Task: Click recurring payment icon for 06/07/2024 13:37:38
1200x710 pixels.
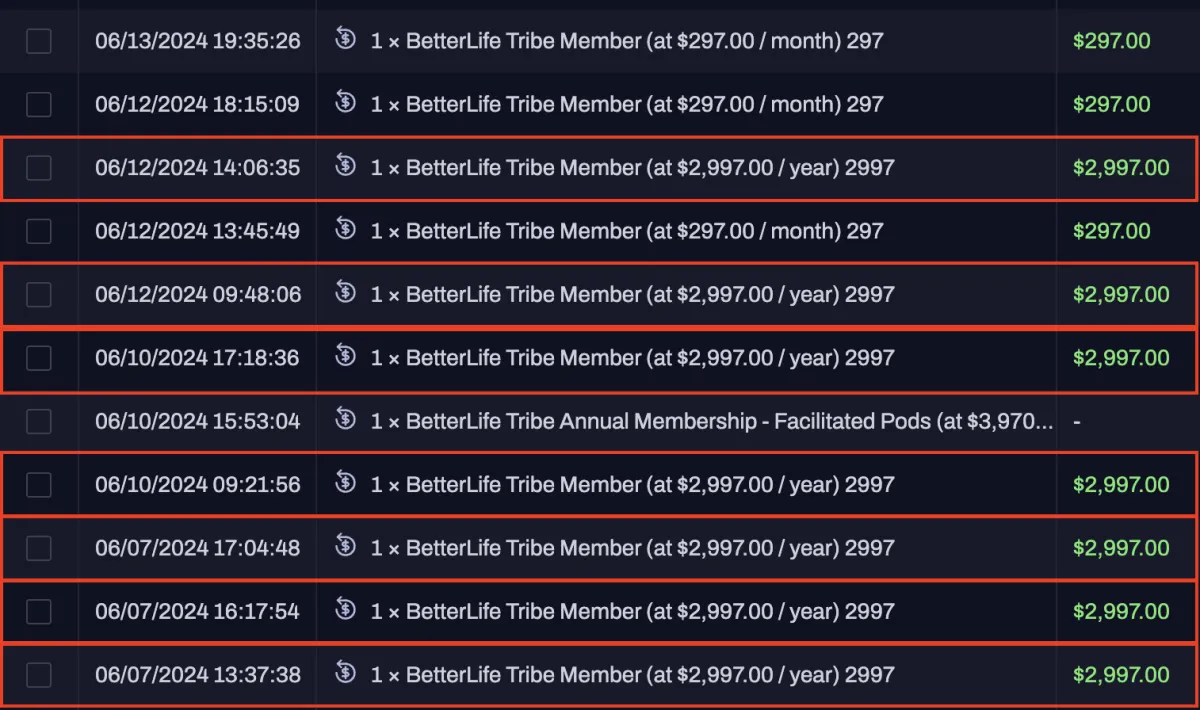Action: (346, 673)
